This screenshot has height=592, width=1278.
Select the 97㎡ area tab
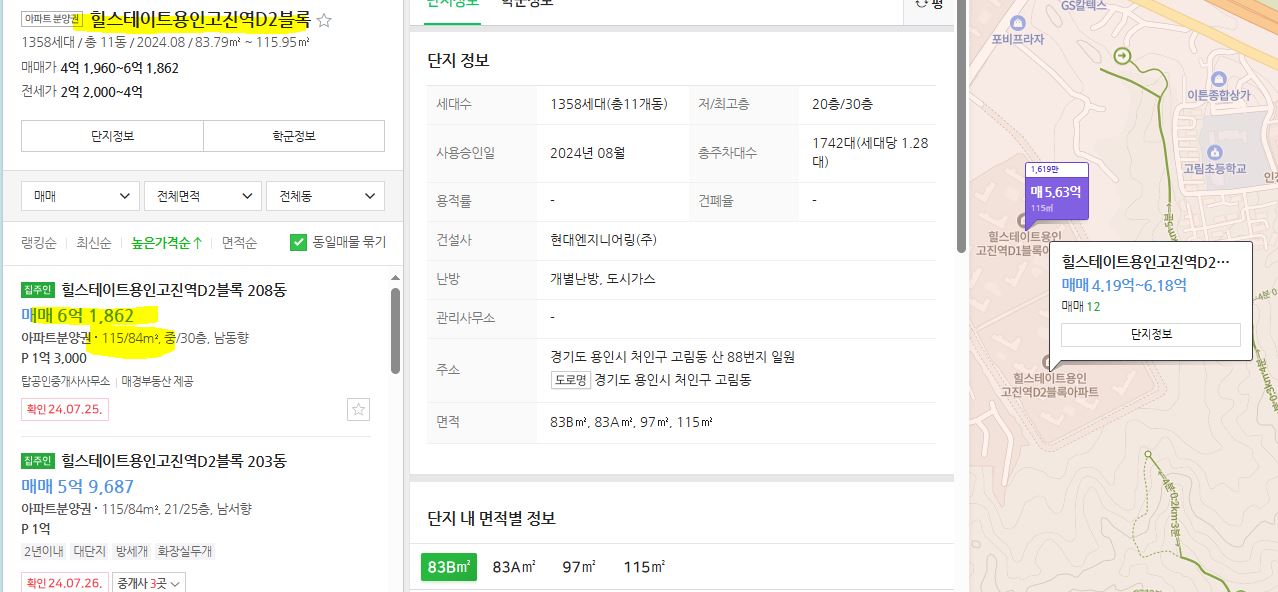pos(579,567)
